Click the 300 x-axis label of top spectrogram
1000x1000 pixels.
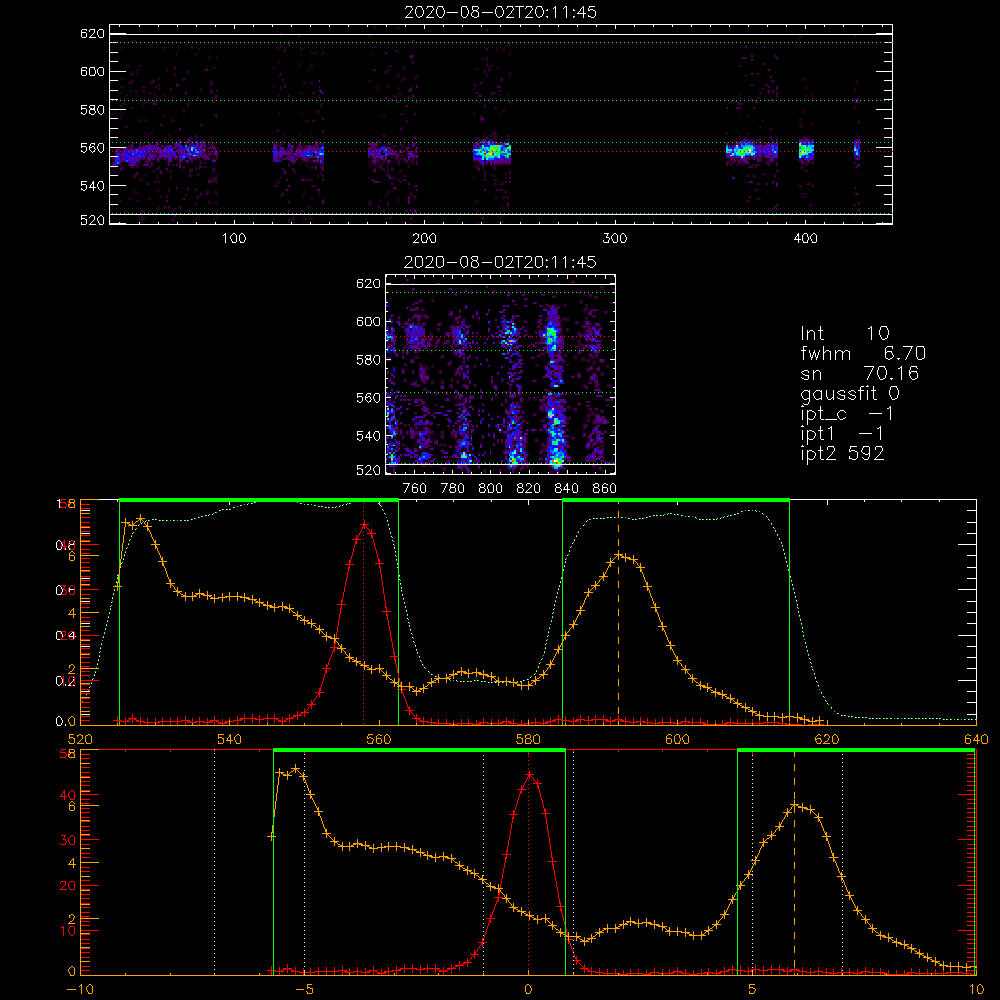(x=615, y=239)
